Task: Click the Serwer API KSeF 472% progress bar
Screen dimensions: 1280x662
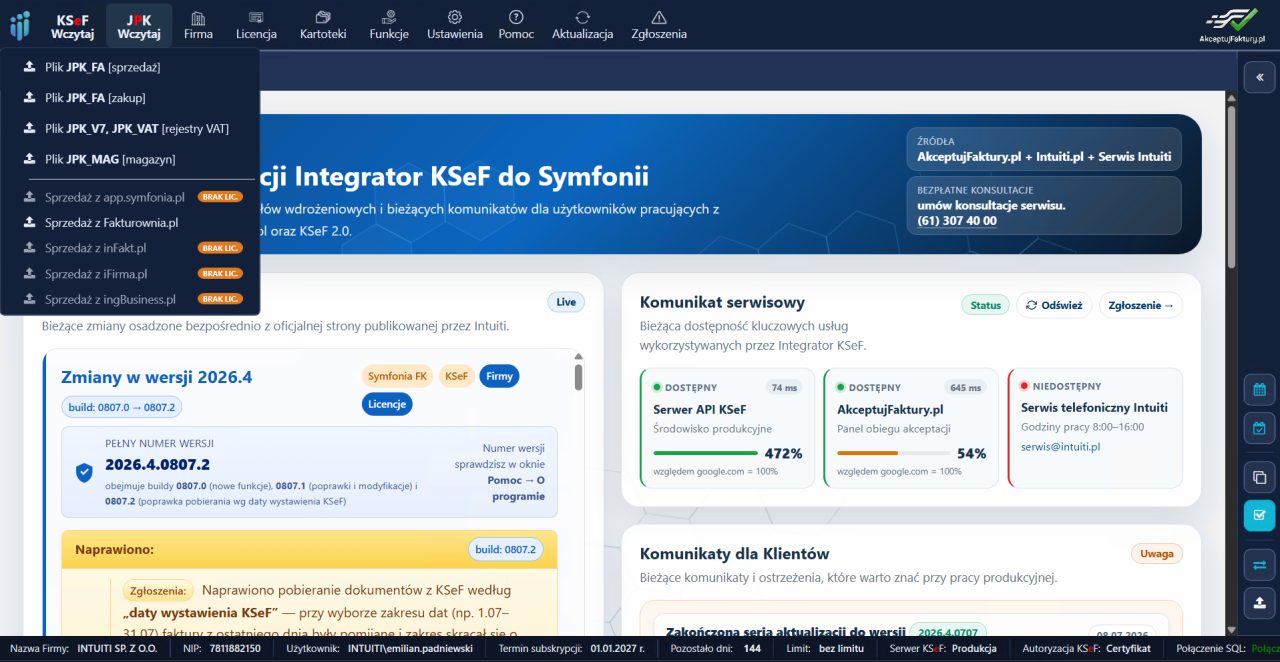Action: point(705,453)
